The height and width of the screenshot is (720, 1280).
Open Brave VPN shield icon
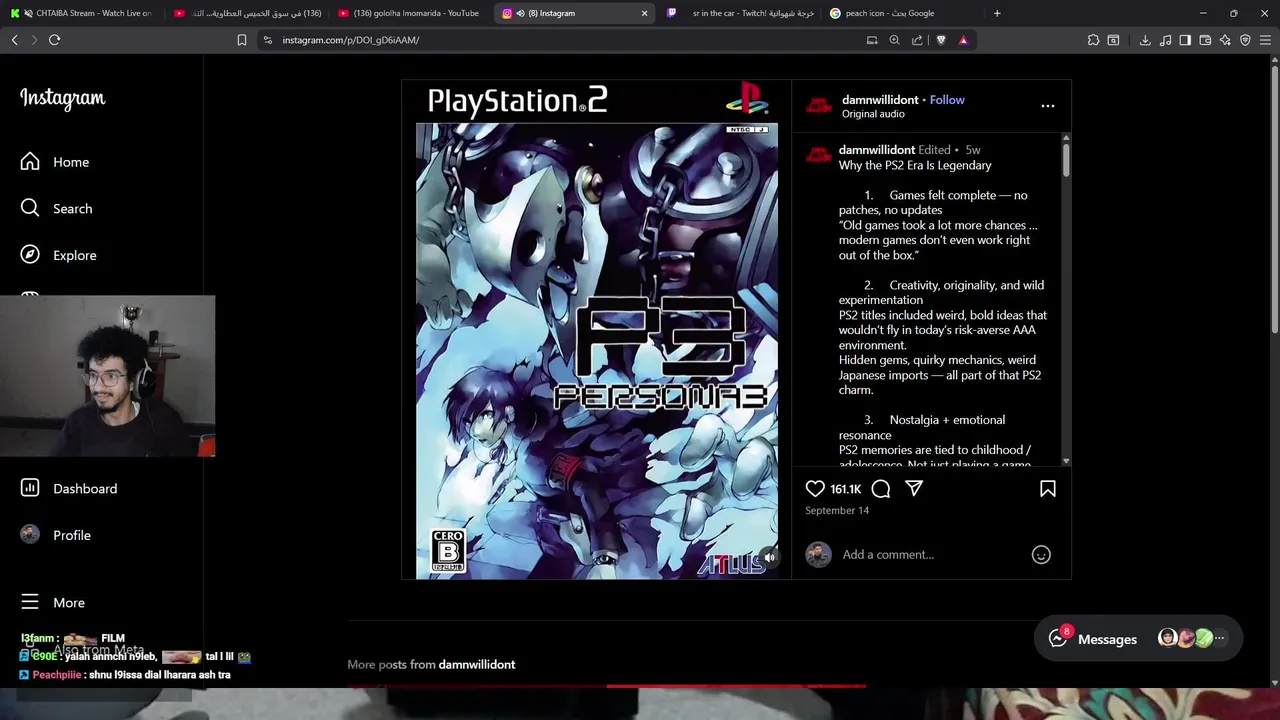coord(1245,40)
